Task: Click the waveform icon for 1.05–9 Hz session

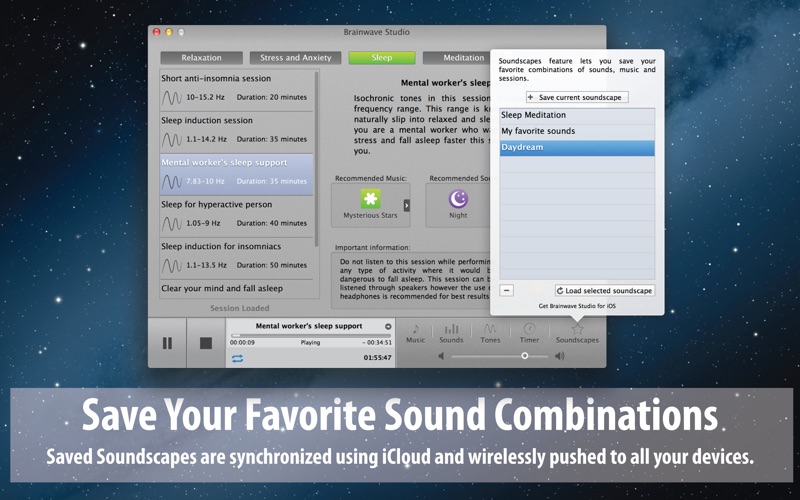Action: (172, 223)
